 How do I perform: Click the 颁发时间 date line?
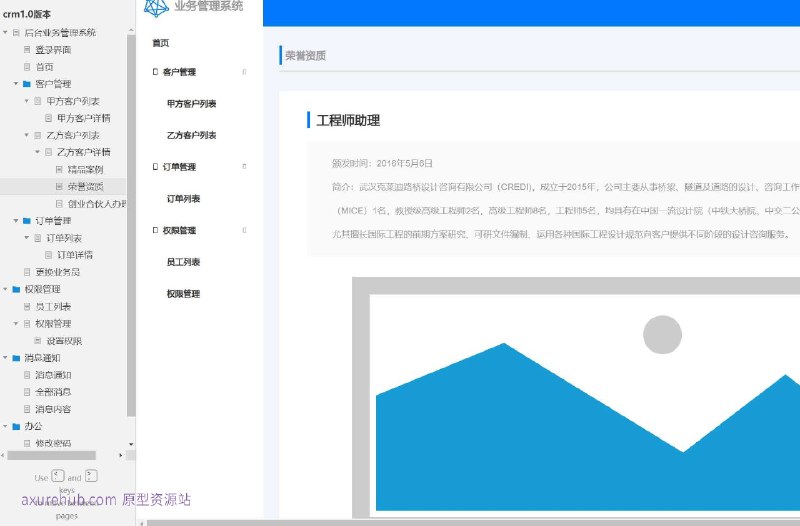pyautogui.click(x=382, y=163)
